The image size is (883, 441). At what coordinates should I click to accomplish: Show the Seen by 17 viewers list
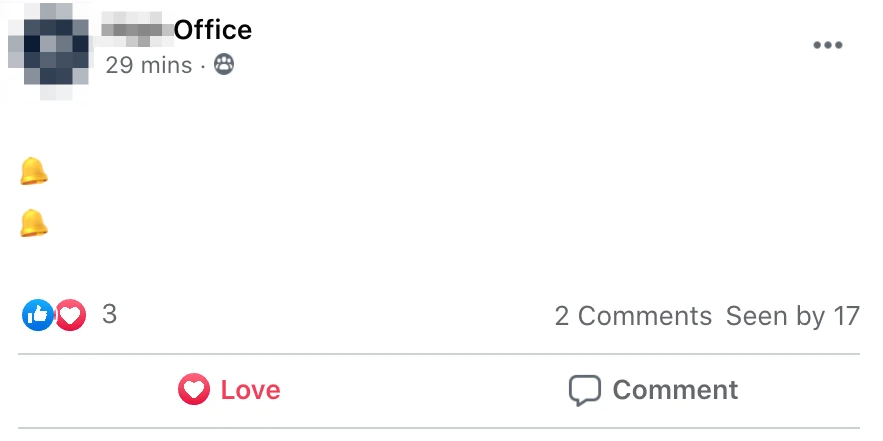click(x=792, y=316)
